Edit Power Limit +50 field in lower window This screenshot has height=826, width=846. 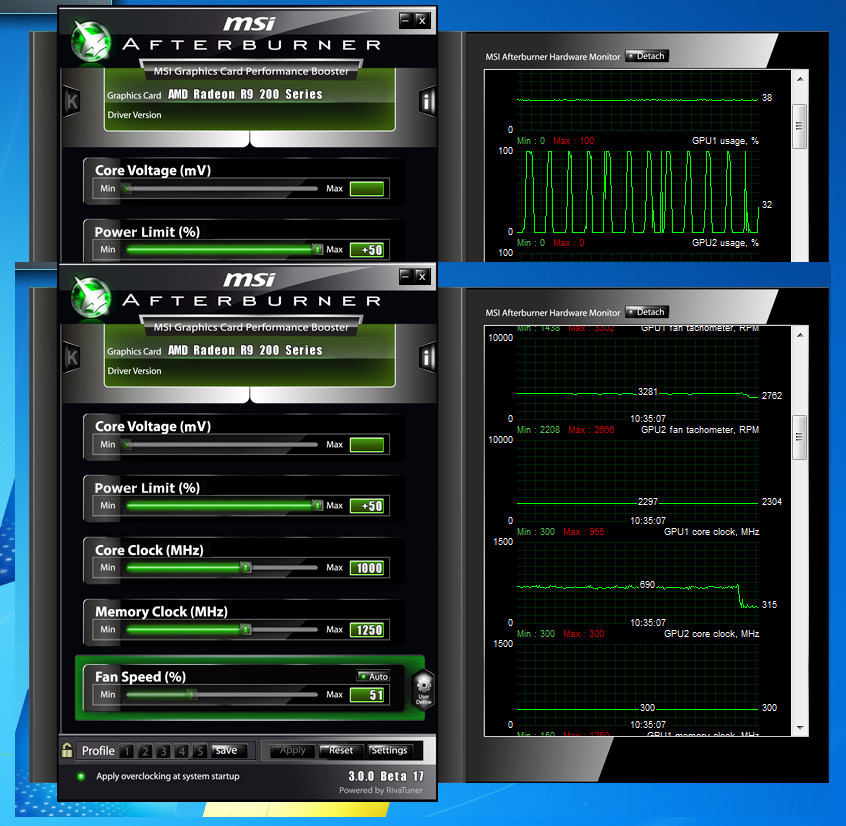(x=367, y=506)
